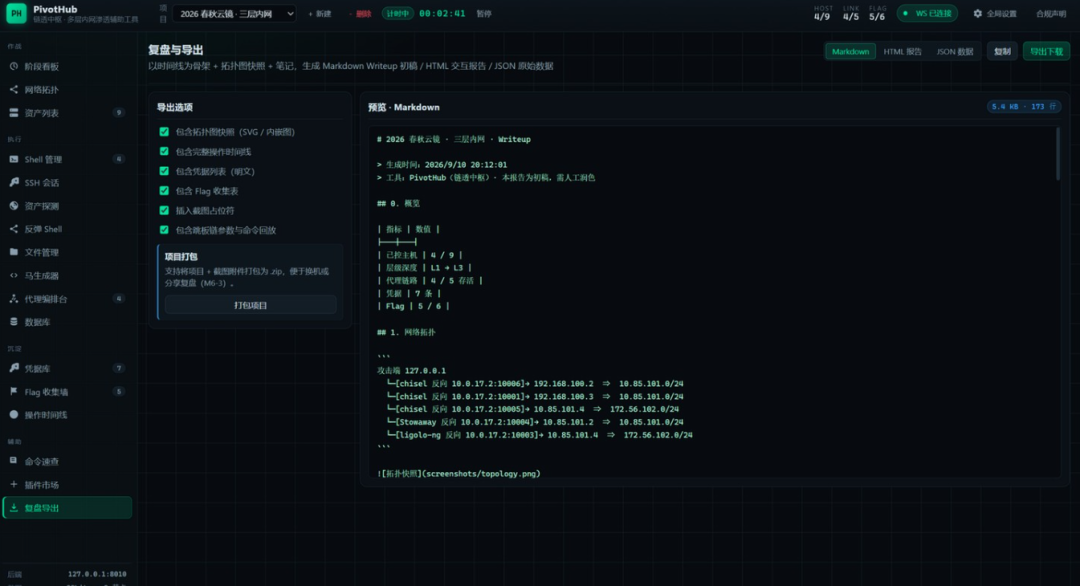Open 凭据库 key icon
1080x586 pixels.
(14, 368)
